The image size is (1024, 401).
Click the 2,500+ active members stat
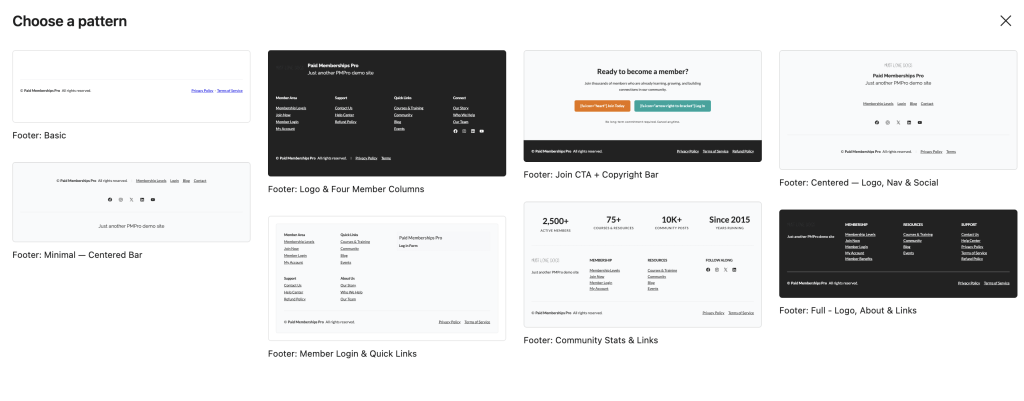pos(556,223)
